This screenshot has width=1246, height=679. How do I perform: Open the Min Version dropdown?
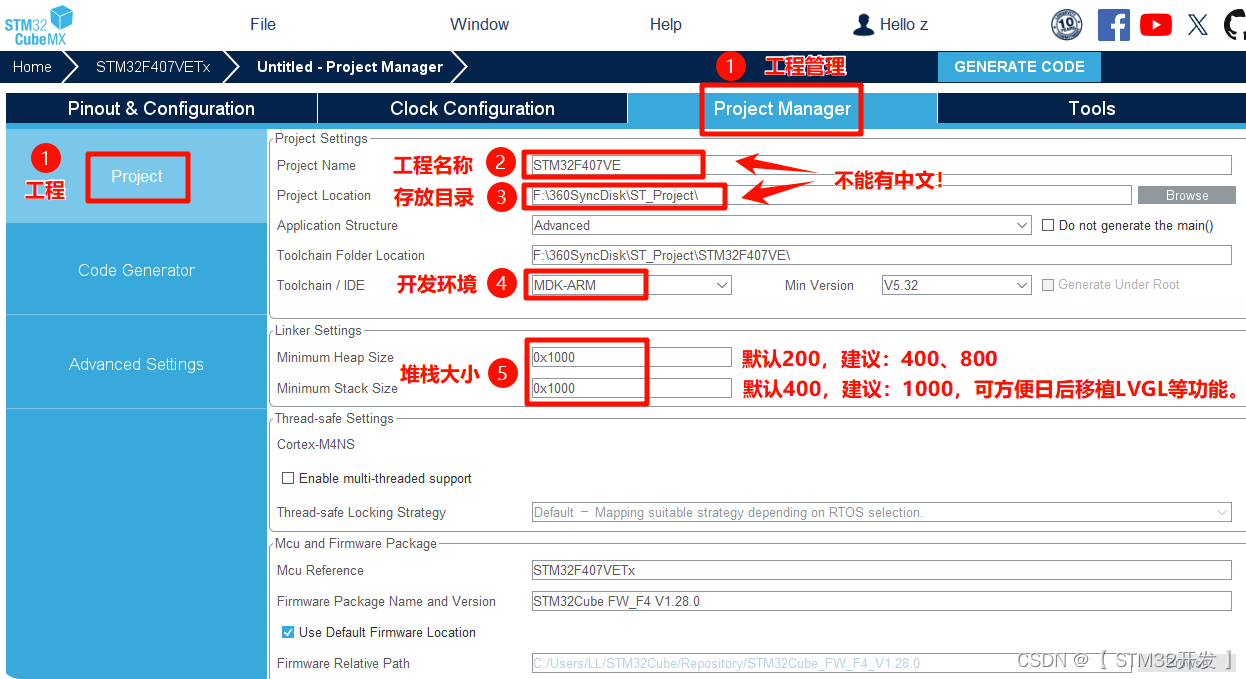pyautogui.click(x=957, y=285)
